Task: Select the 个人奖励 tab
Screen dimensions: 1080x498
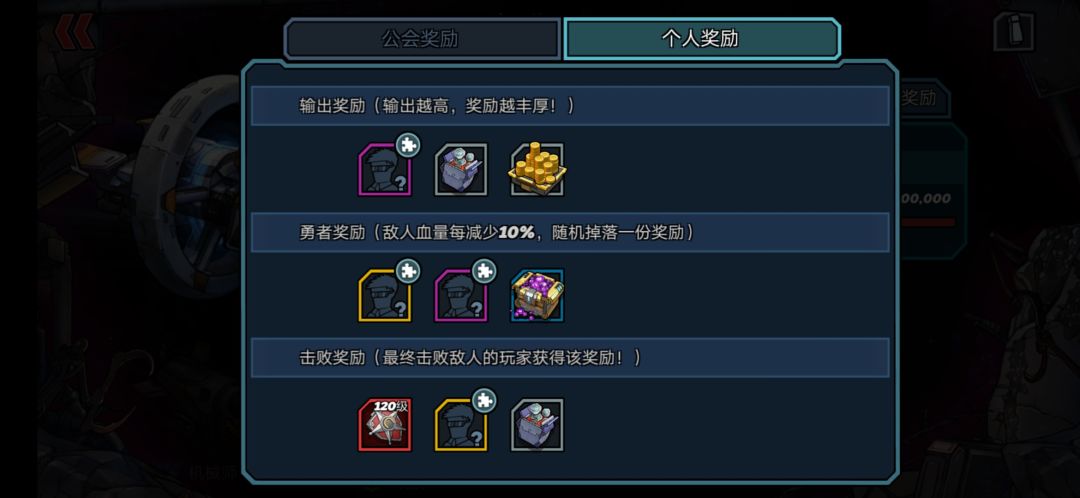Action: [x=701, y=39]
